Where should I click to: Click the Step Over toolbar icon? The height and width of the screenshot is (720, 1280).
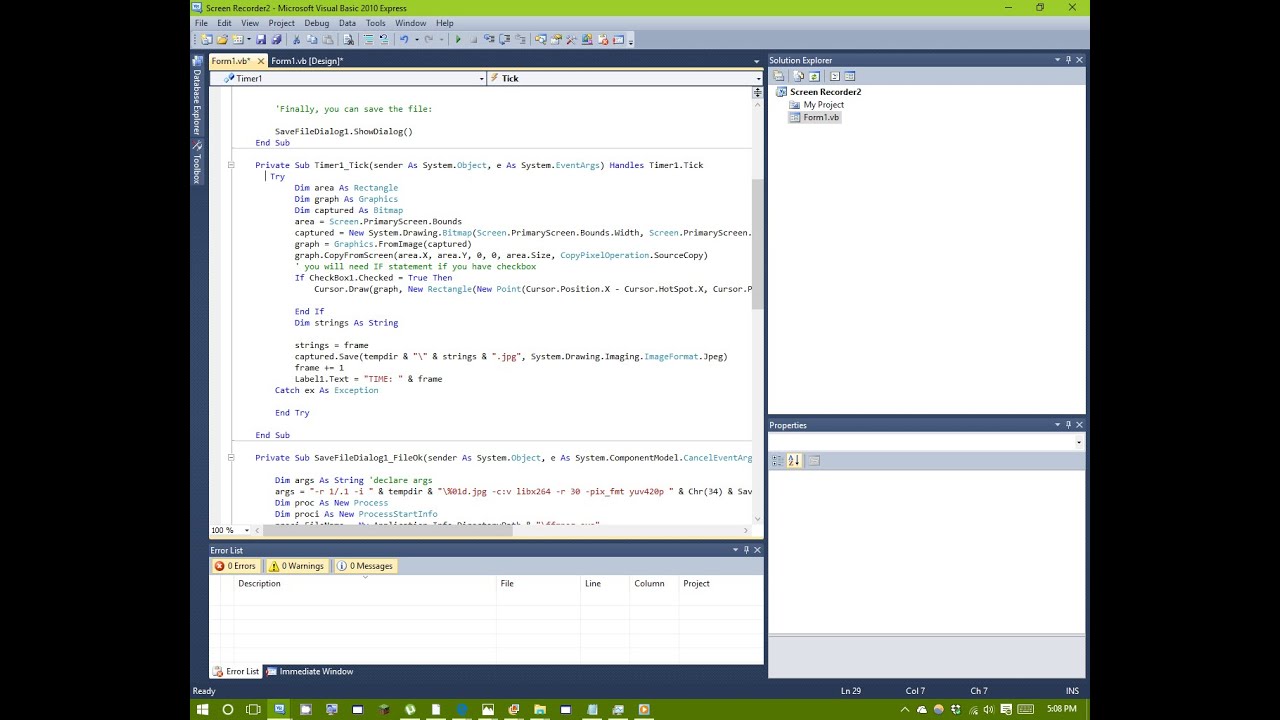505,40
